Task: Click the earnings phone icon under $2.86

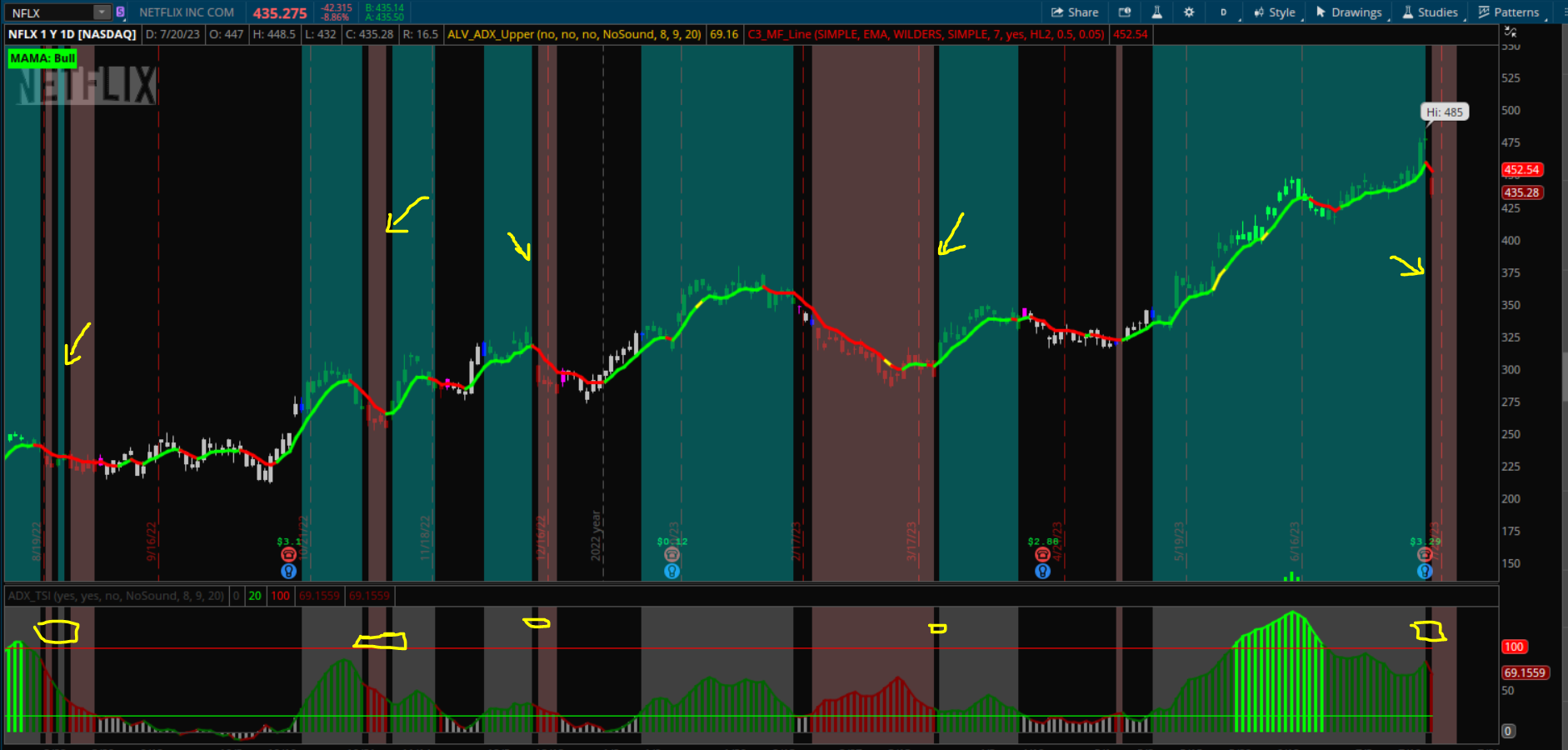Action: tap(1042, 555)
